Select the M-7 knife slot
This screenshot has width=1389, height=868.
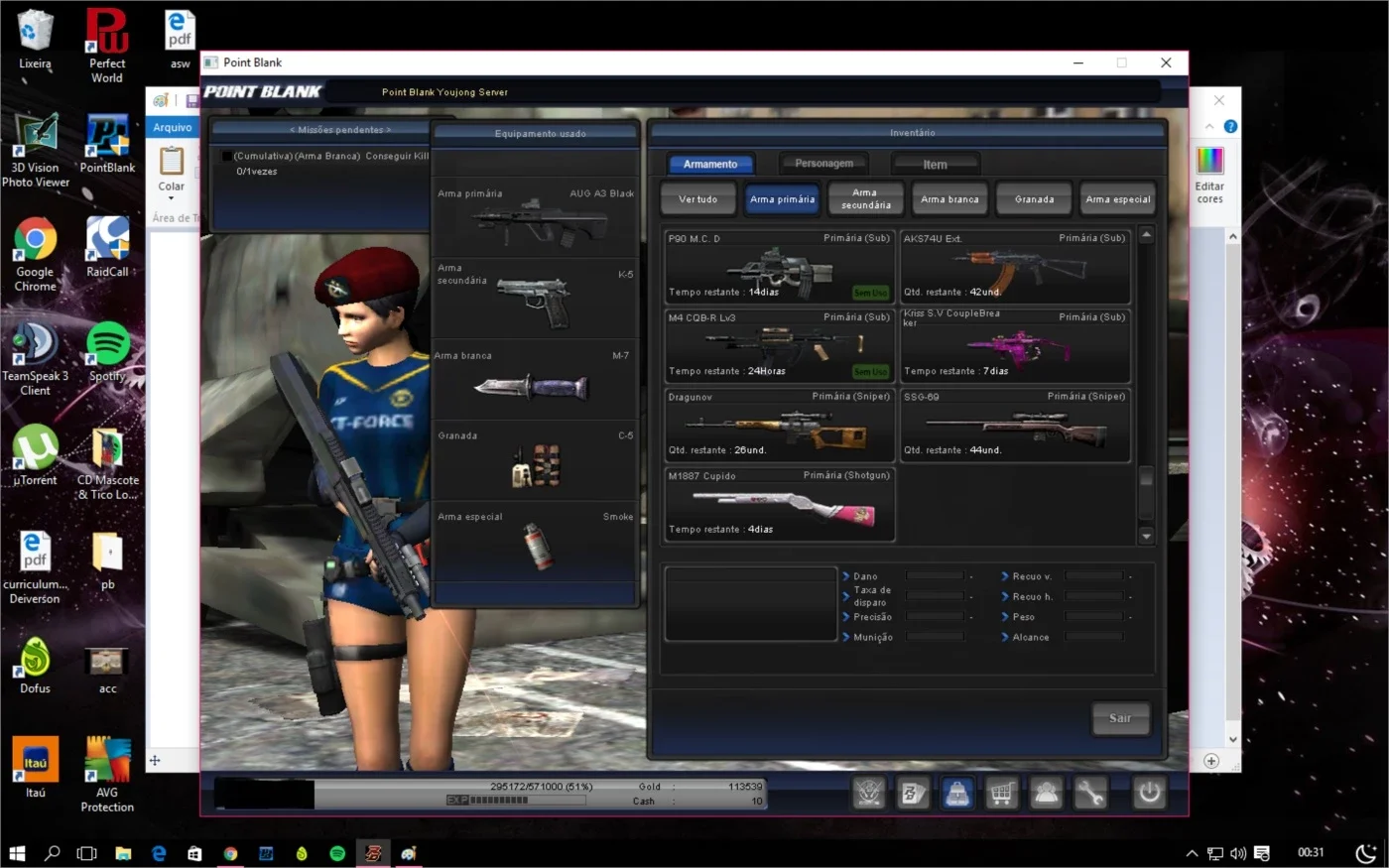click(x=536, y=380)
